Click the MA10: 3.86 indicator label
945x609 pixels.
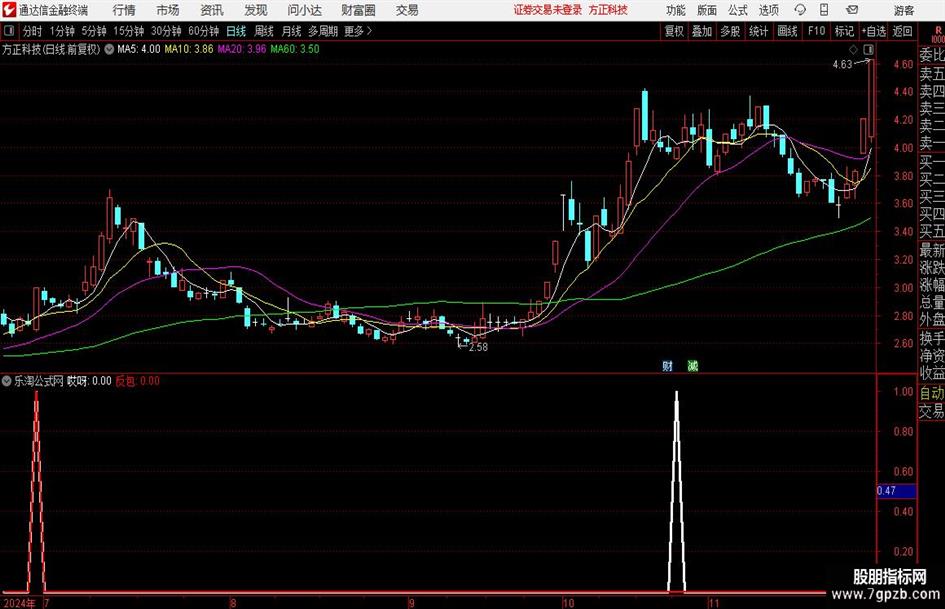point(189,49)
